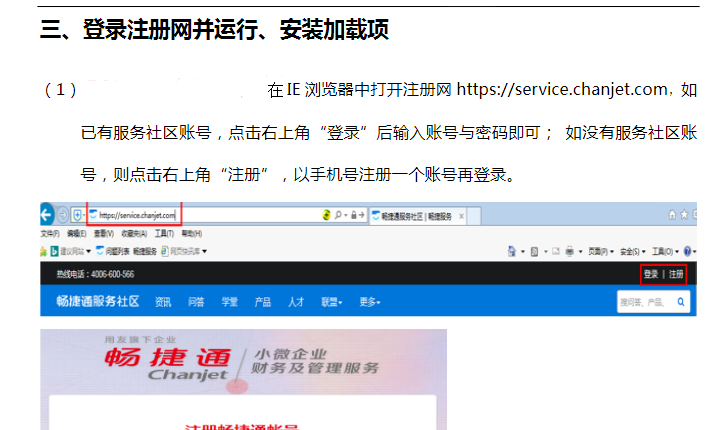Image resolution: width=725 pixels, height=430 pixels.
Task: Click the favorites star icon
Action: click(683, 215)
